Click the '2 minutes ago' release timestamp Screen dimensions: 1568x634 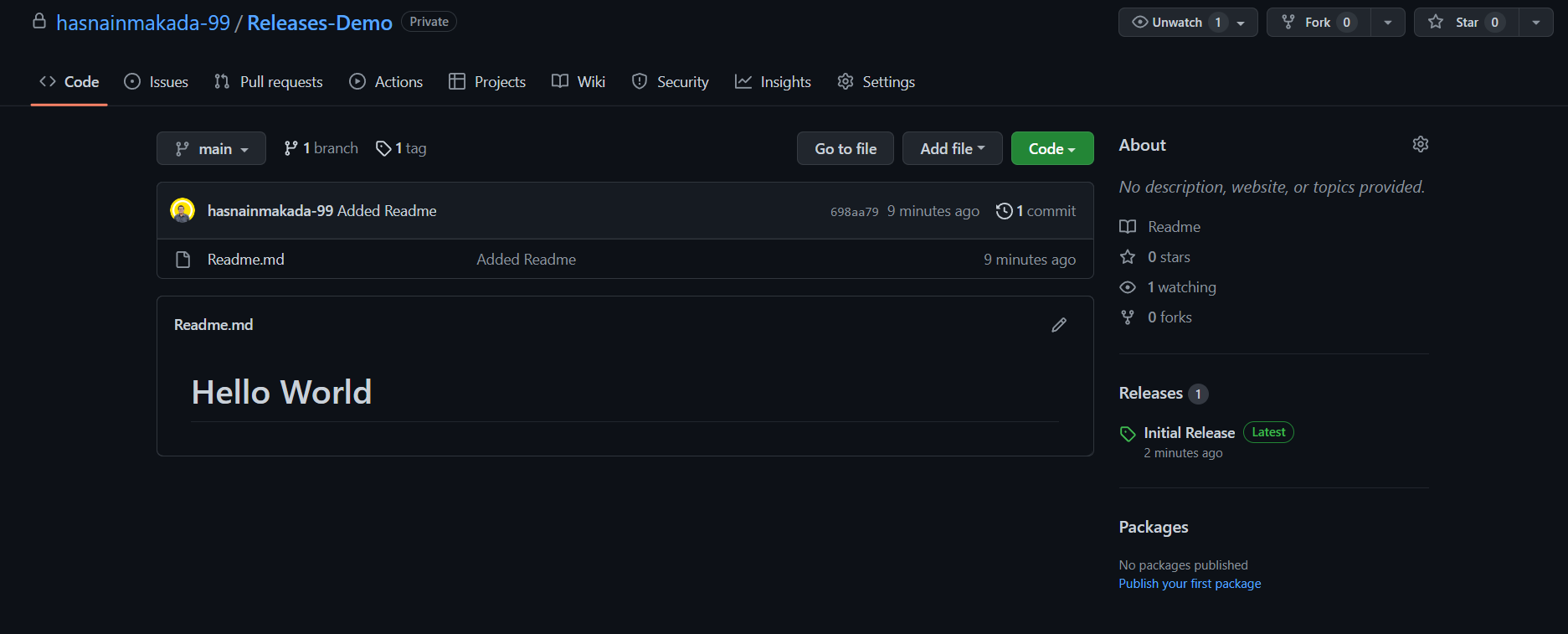[x=1183, y=453]
